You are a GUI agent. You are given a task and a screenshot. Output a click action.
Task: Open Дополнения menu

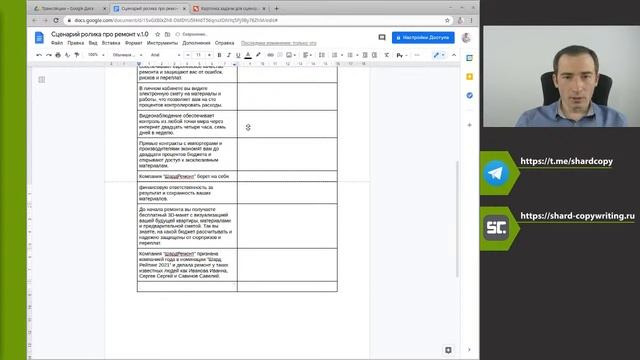[x=196, y=43]
